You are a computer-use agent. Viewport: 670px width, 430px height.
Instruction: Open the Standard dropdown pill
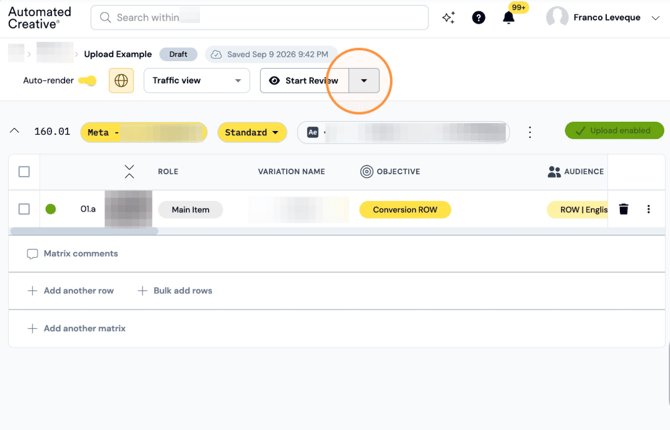pyautogui.click(x=252, y=133)
